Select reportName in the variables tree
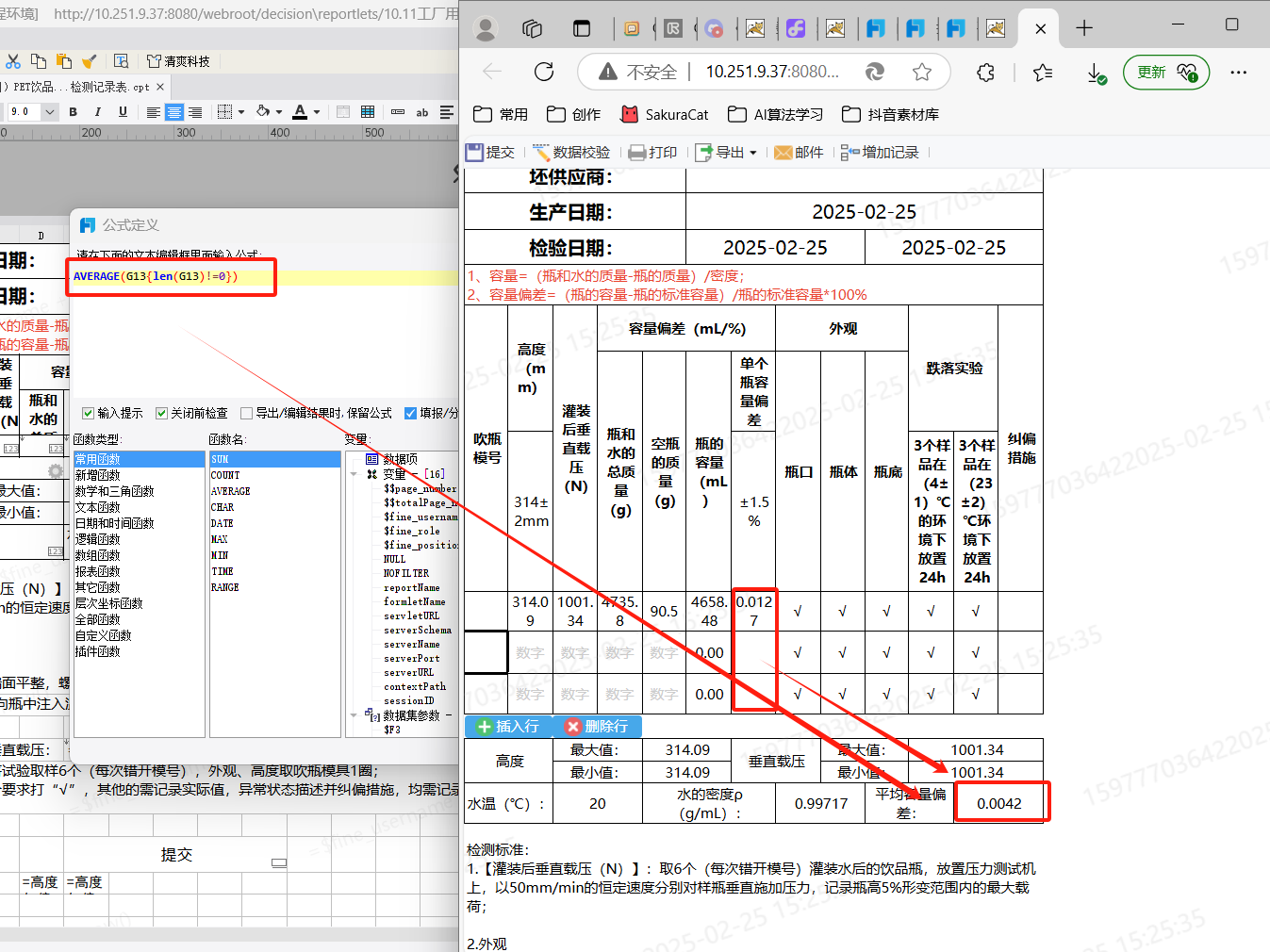Screen dimensions: 1270x952 click(412, 587)
